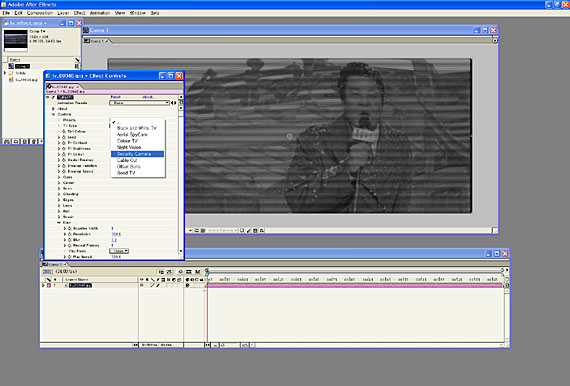
Task: Switch to the Comp 1 tab in Timeline
Action: point(55,264)
